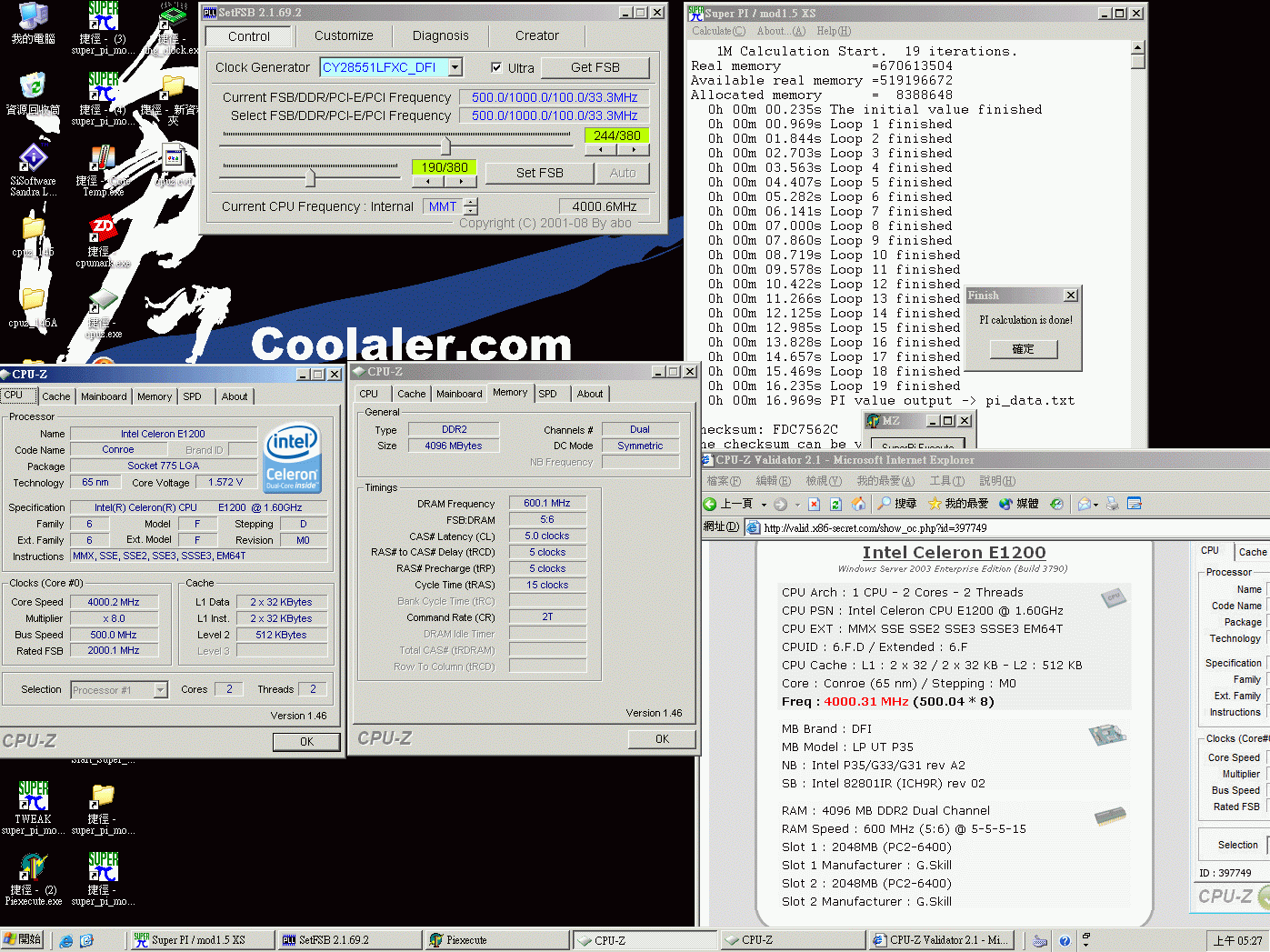The width and height of the screenshot is (1270, 952).
Task: Open Media button in IE toolbar
Action: pos(1019,503)
